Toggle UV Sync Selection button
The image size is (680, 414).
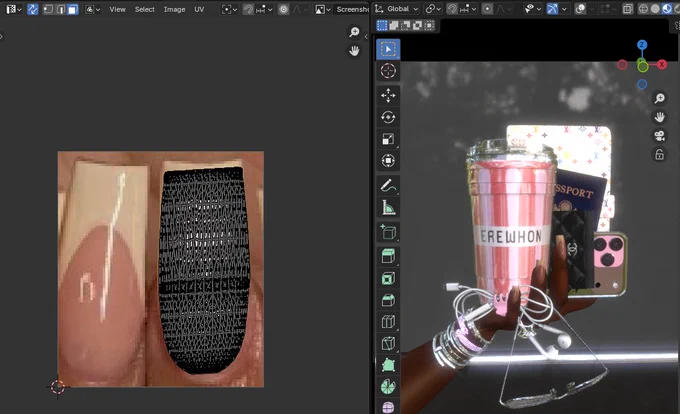pyautogui.click(x=33, y=9)
